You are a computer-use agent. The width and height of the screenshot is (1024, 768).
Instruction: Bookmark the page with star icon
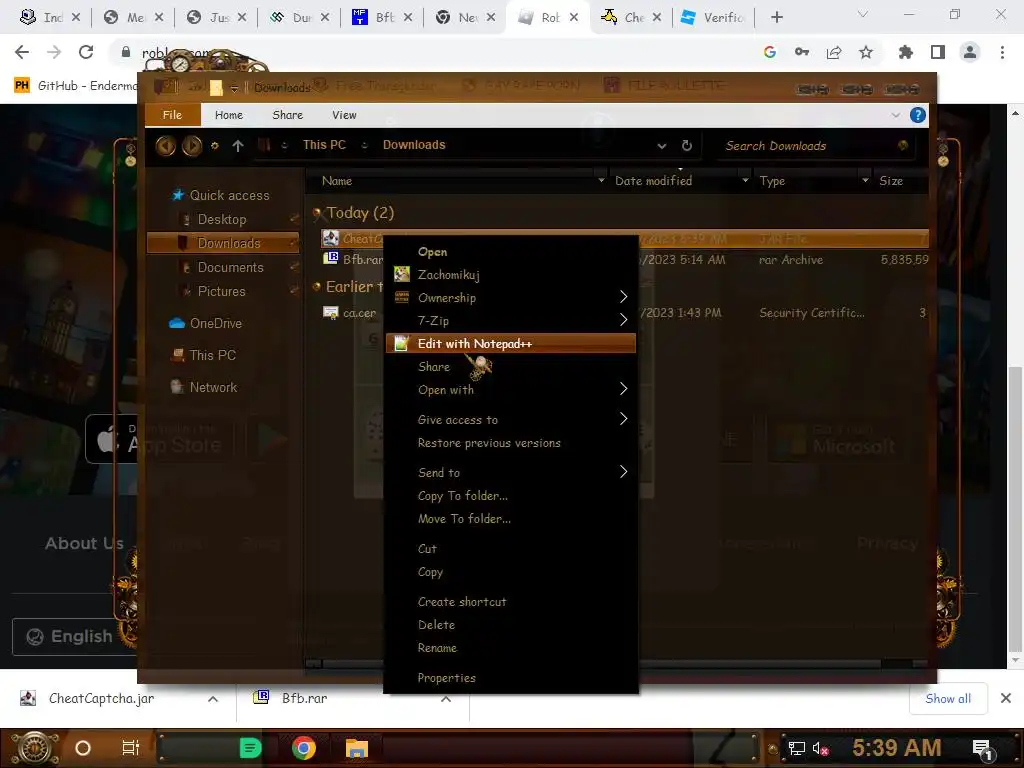pyautogui.click(x=866, y=52)
